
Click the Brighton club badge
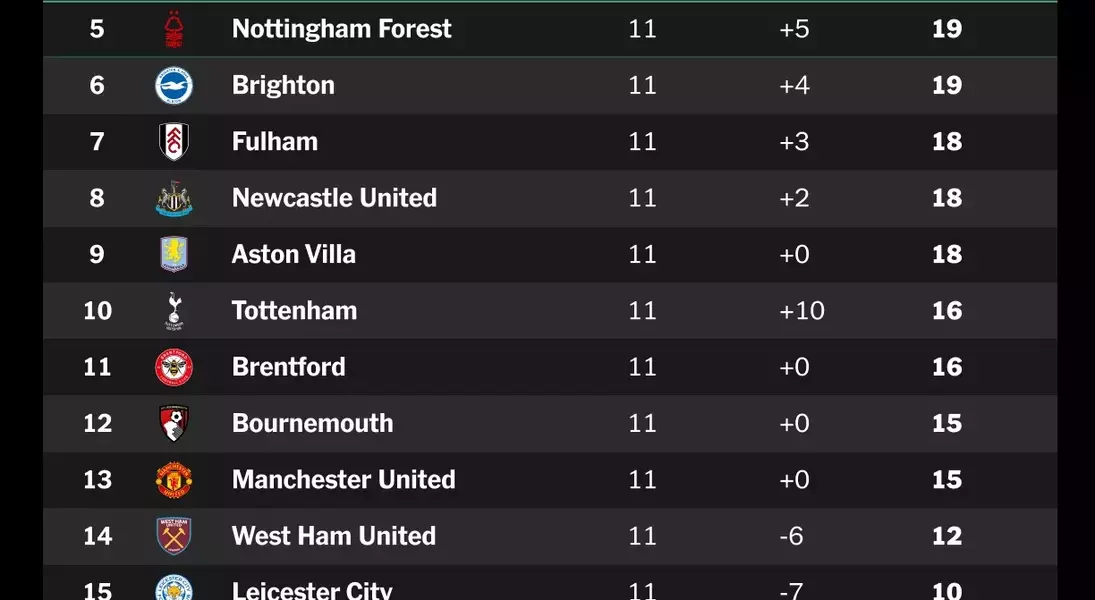tap(174, 85)
